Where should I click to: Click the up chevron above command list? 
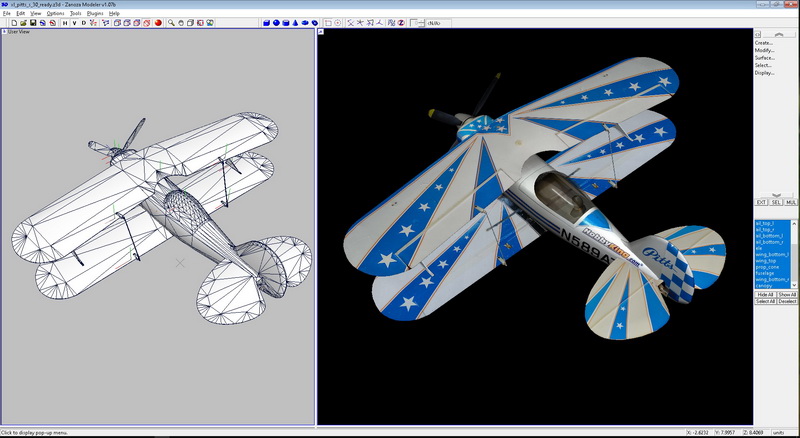[779, 35]
